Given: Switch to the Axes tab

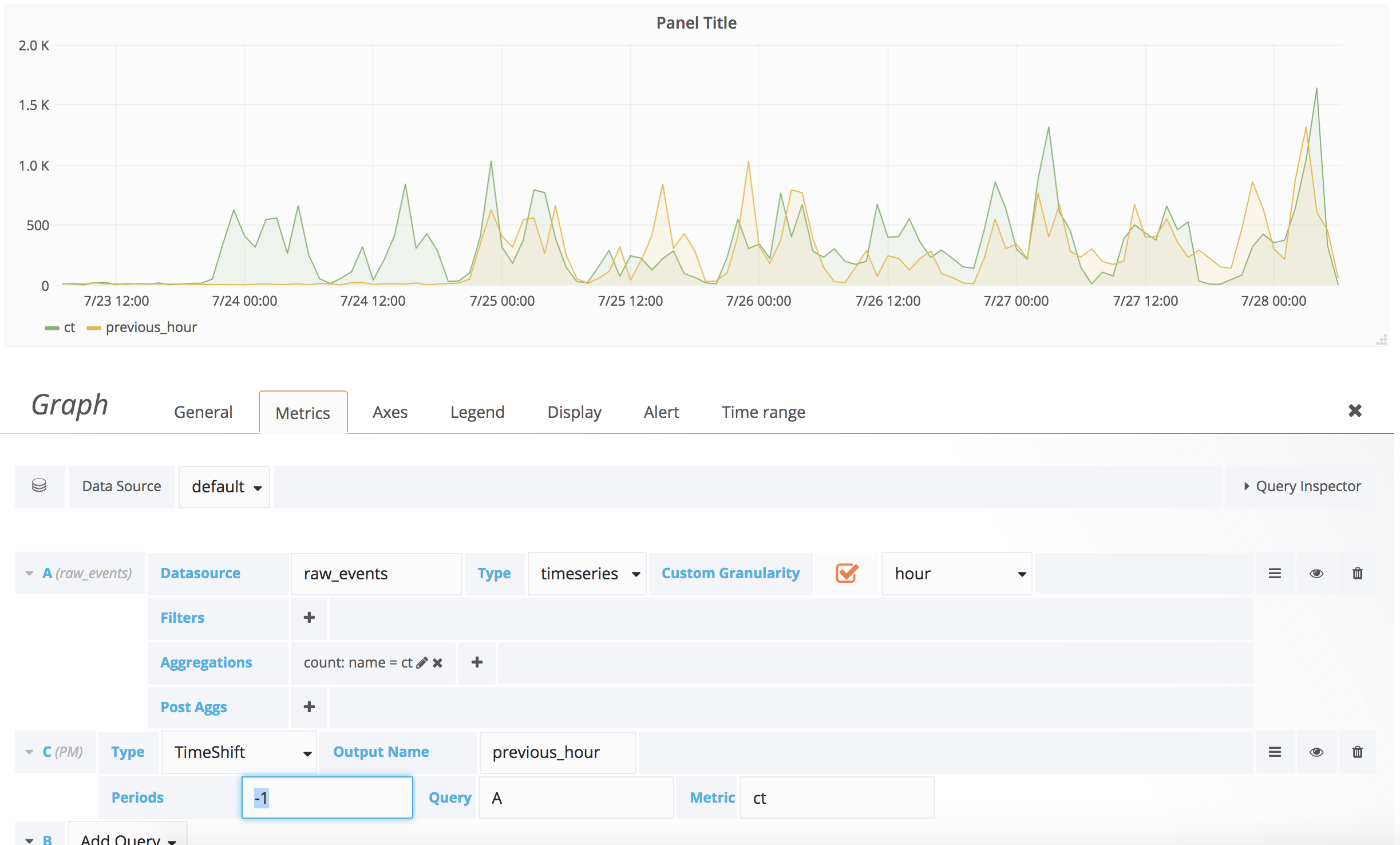Looking at the screenshot, I should 390,412.
